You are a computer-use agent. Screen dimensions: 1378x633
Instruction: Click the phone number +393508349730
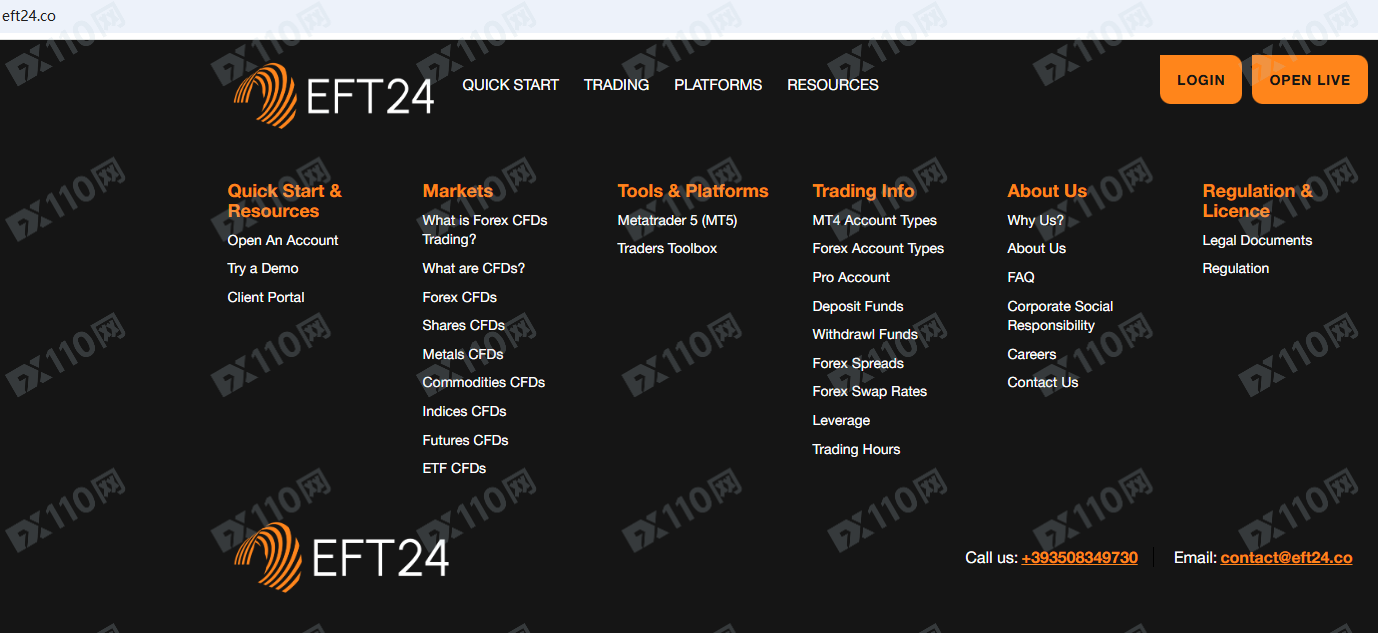(1079, 558)
